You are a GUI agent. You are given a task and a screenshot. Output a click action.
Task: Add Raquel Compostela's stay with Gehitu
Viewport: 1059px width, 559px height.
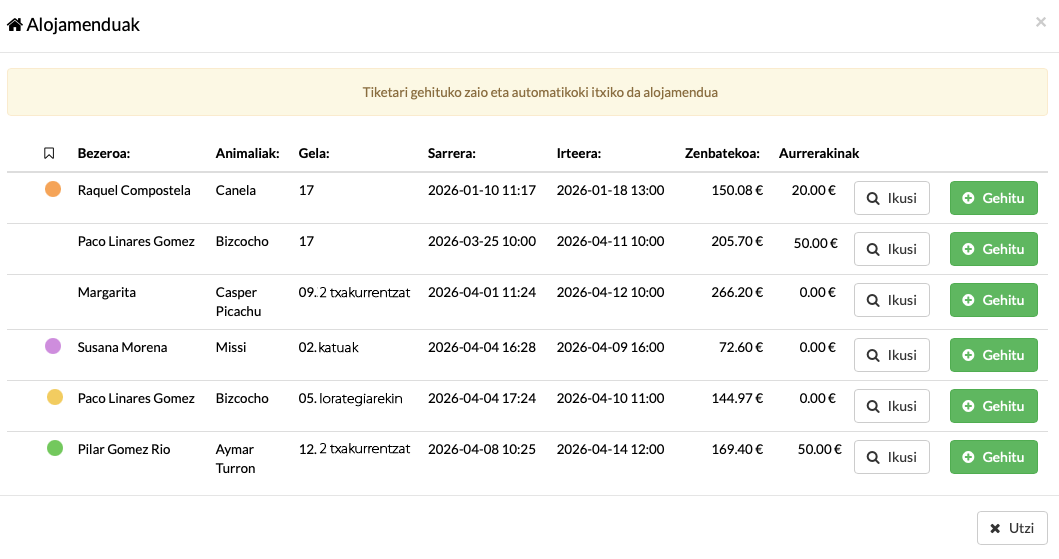(x=993, y=198)
